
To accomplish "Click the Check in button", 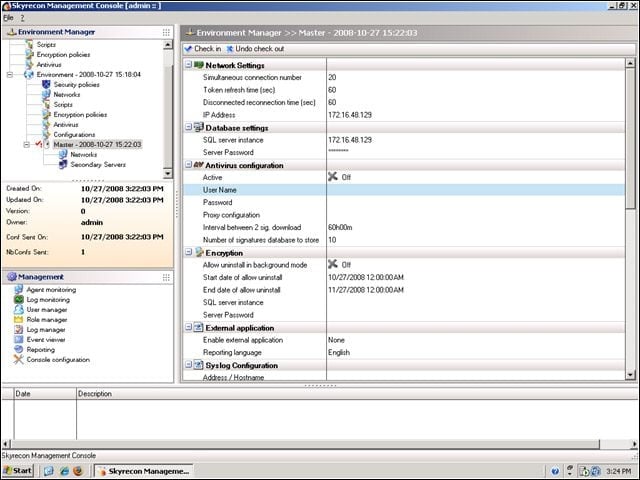I will (x=203, y=49).
